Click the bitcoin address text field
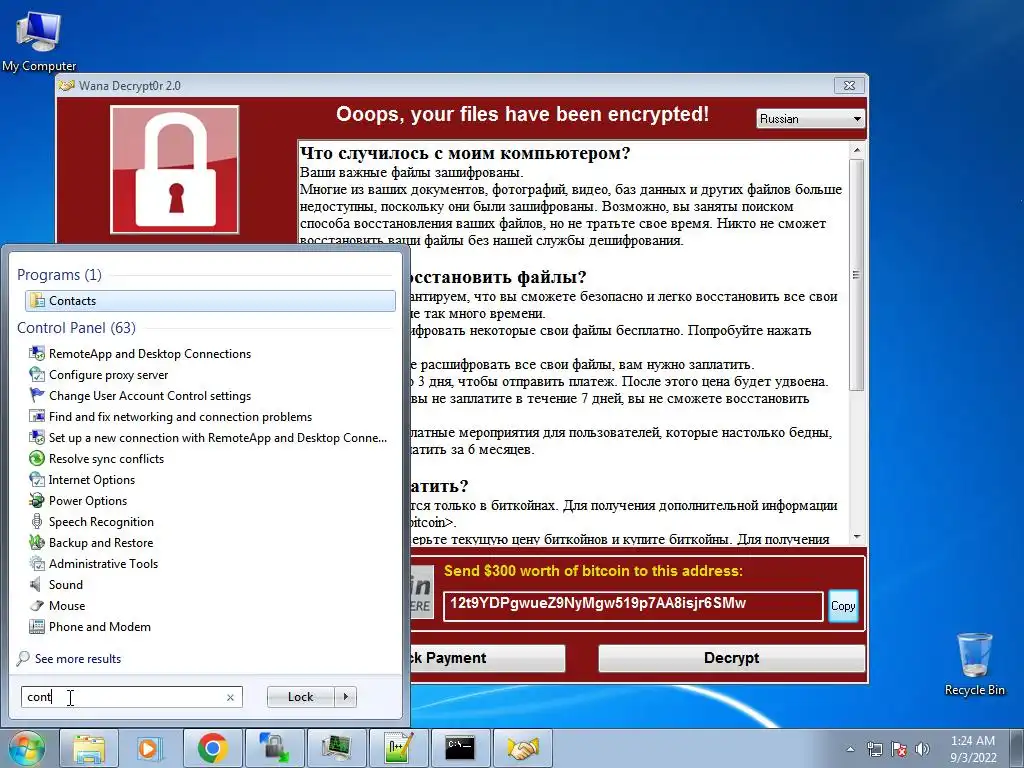Image resolution: width=1024 pixels, height=768 pixels. click(x=633, y=605)
